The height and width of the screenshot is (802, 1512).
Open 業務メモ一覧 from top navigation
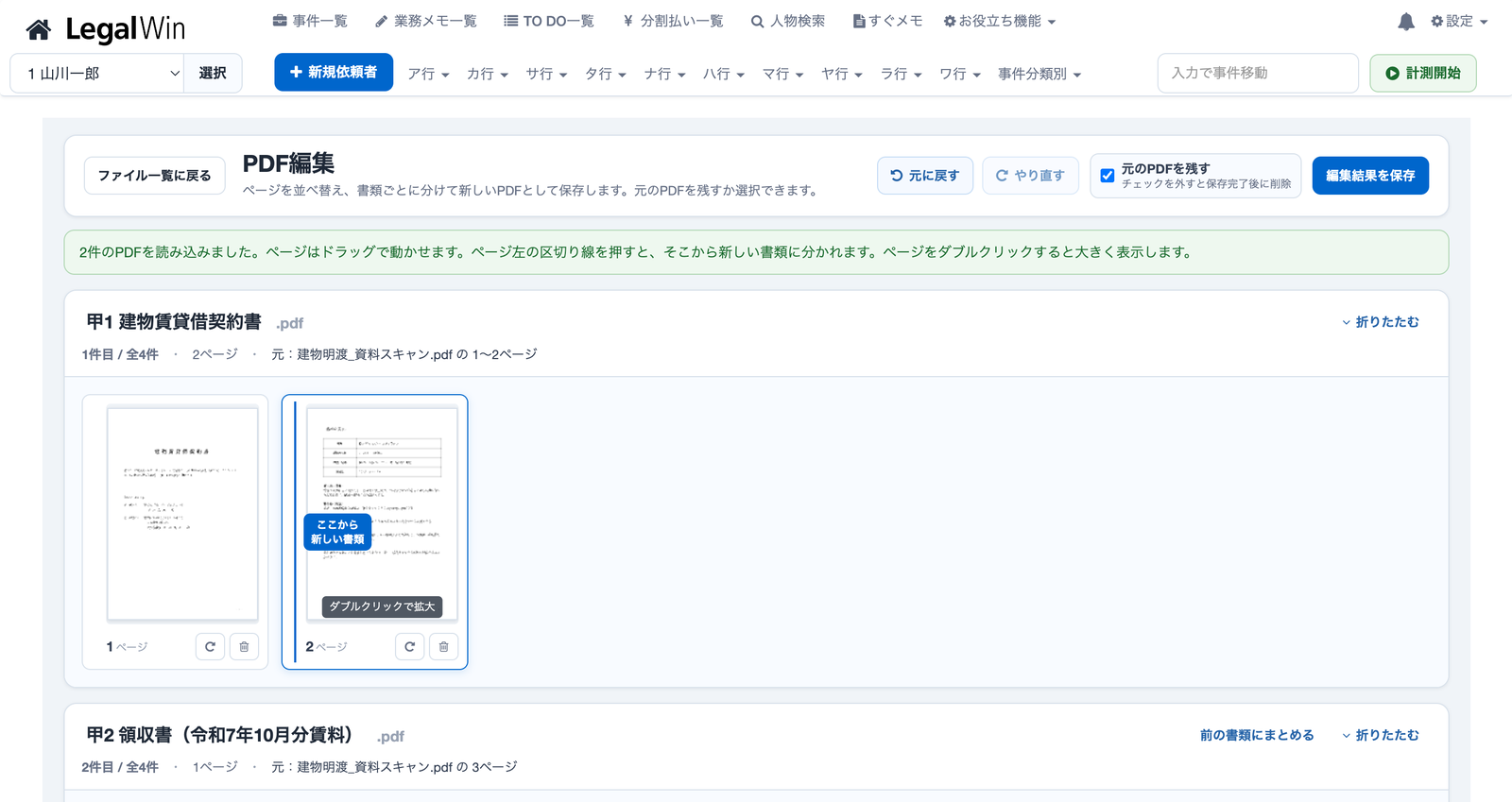point(426,21)
